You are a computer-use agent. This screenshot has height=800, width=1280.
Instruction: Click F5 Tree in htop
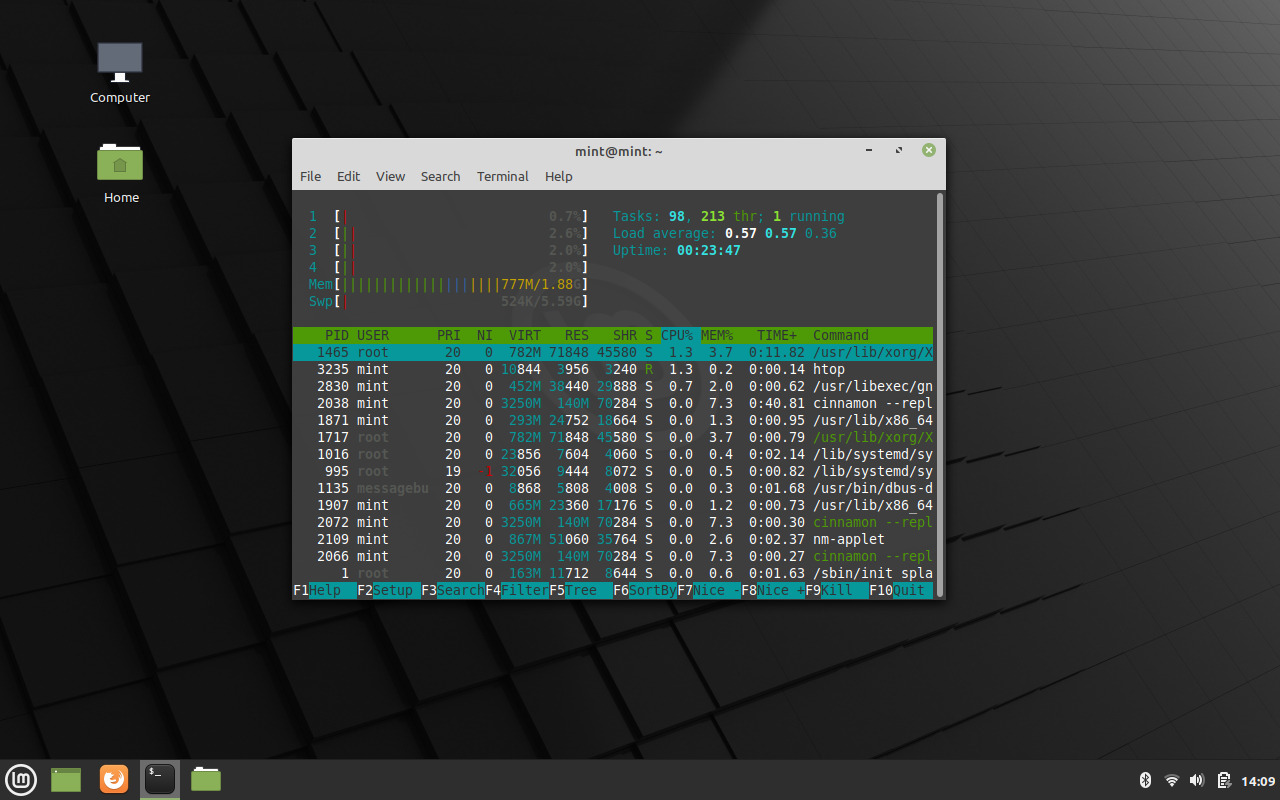[581, 590]
